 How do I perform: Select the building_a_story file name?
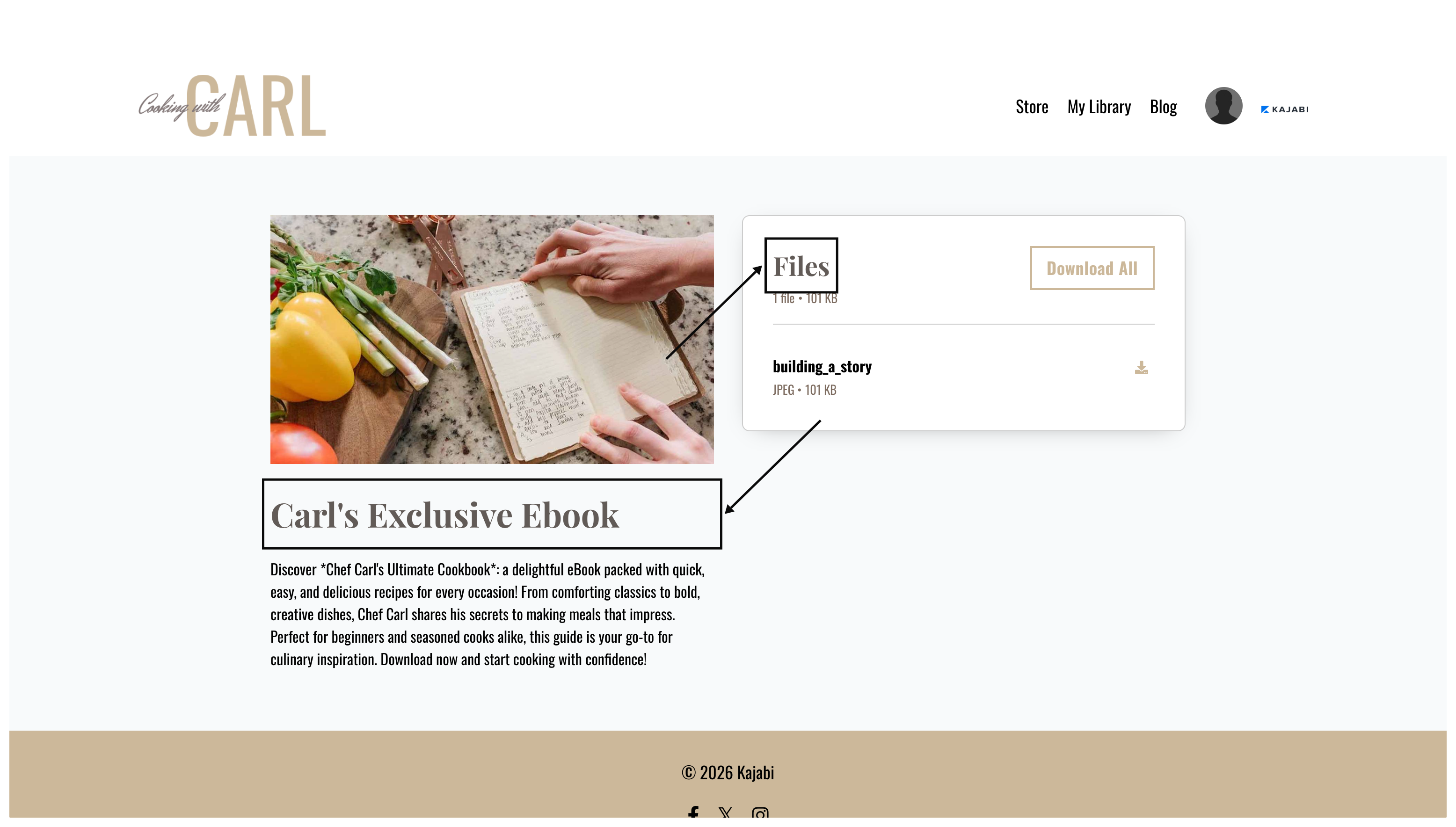822,366
